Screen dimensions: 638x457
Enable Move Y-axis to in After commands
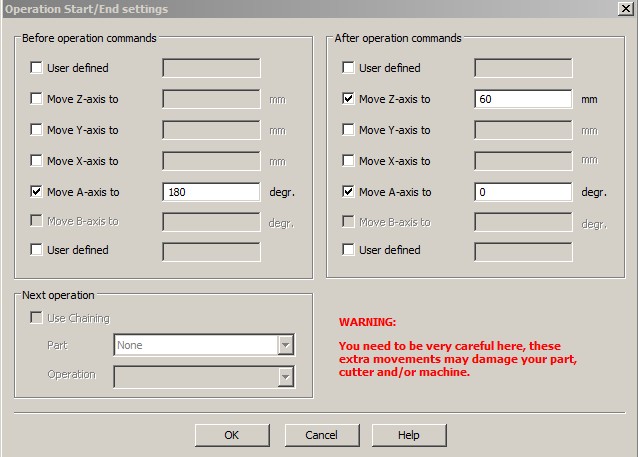click(349, 130)
